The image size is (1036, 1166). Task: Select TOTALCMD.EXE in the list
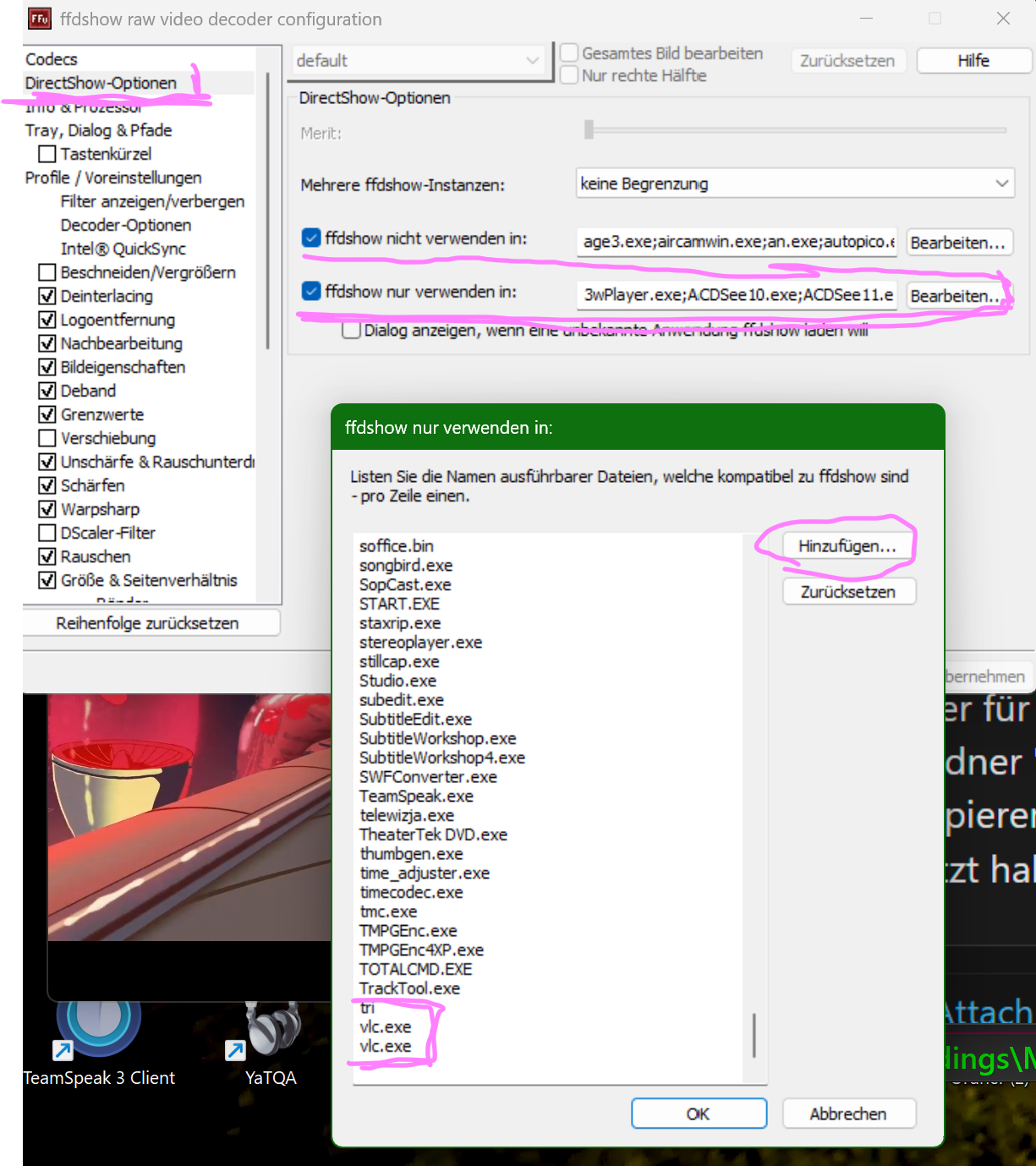pos(415,969)
